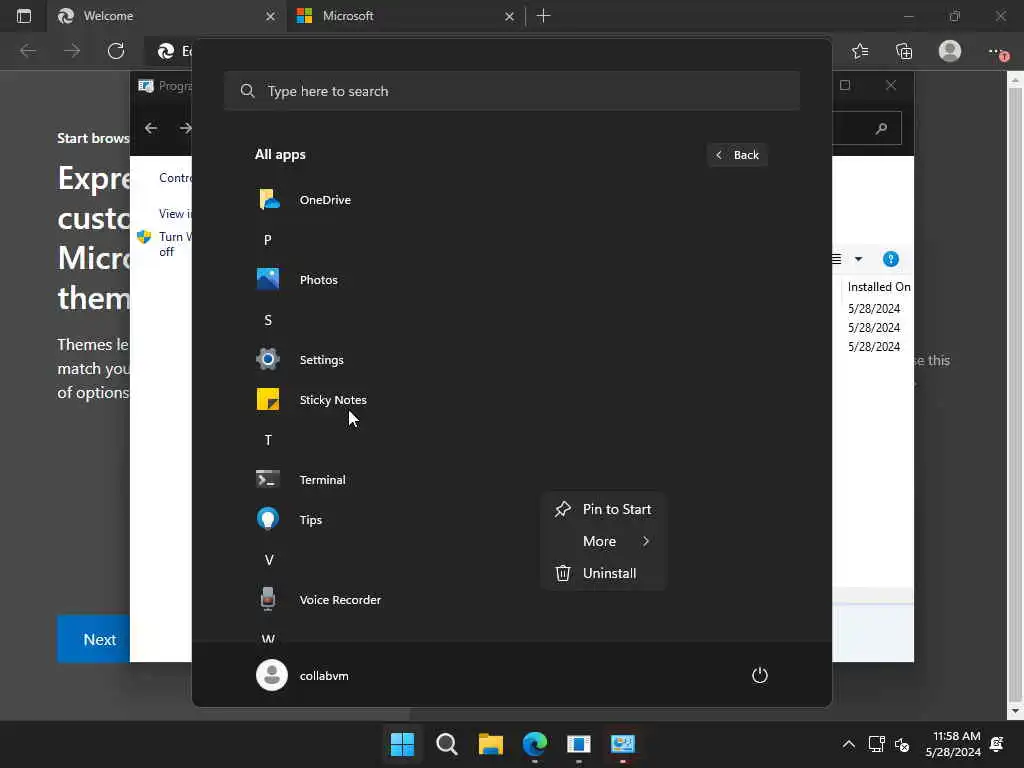This screenshot has width=1024, height=768.
Task: Jump to letter V in app list
Action: (268, 560)
